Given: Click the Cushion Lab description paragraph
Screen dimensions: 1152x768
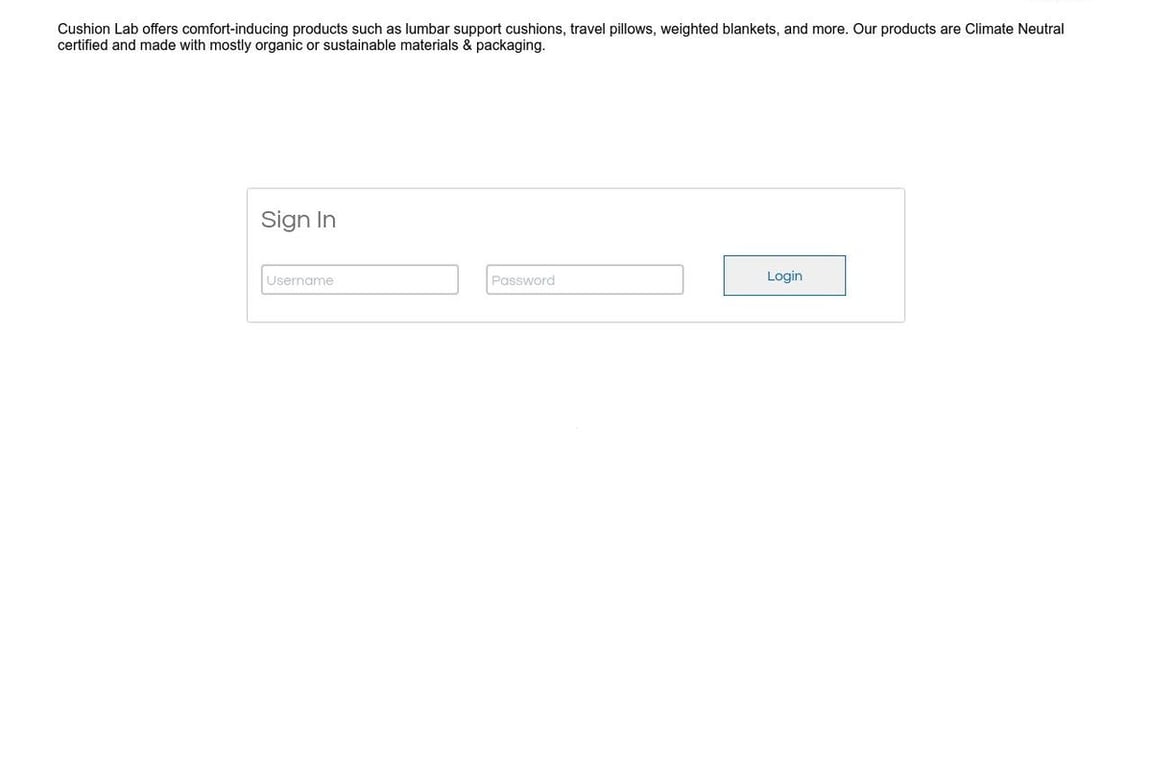Looking at the screenshot, I should 561,37.
